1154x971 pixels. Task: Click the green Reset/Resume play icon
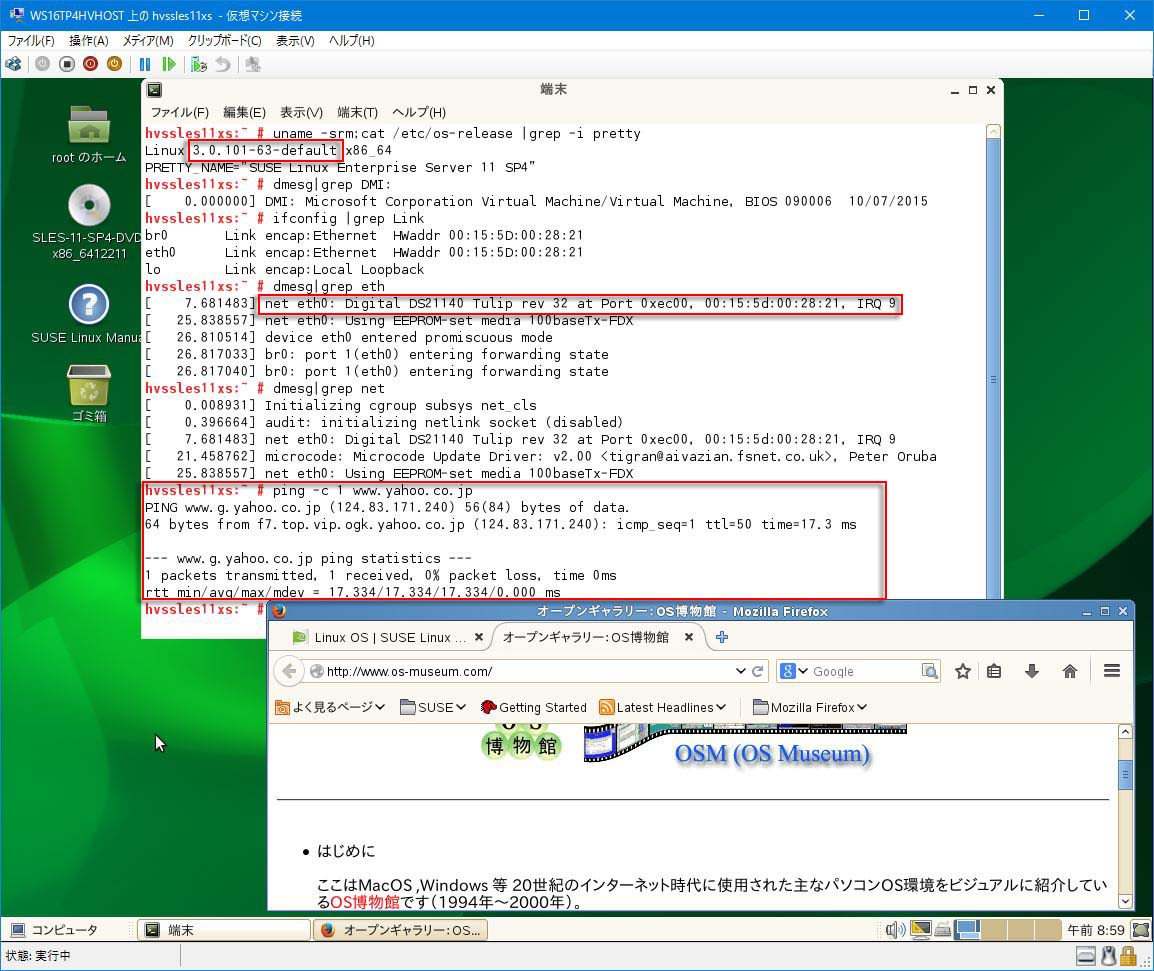pos(169,64)
